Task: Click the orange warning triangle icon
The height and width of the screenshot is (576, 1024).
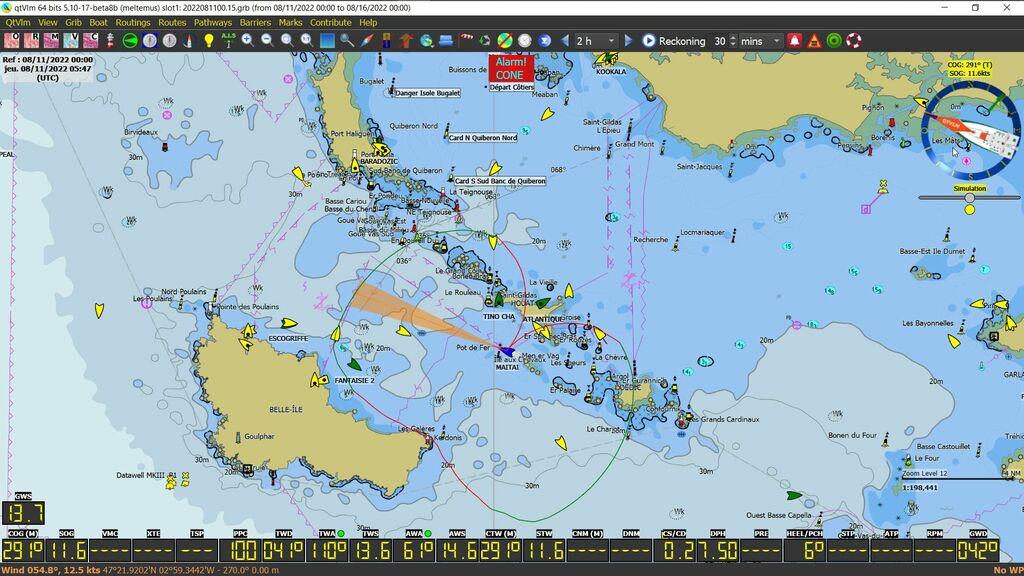Action: click(814, 40)
